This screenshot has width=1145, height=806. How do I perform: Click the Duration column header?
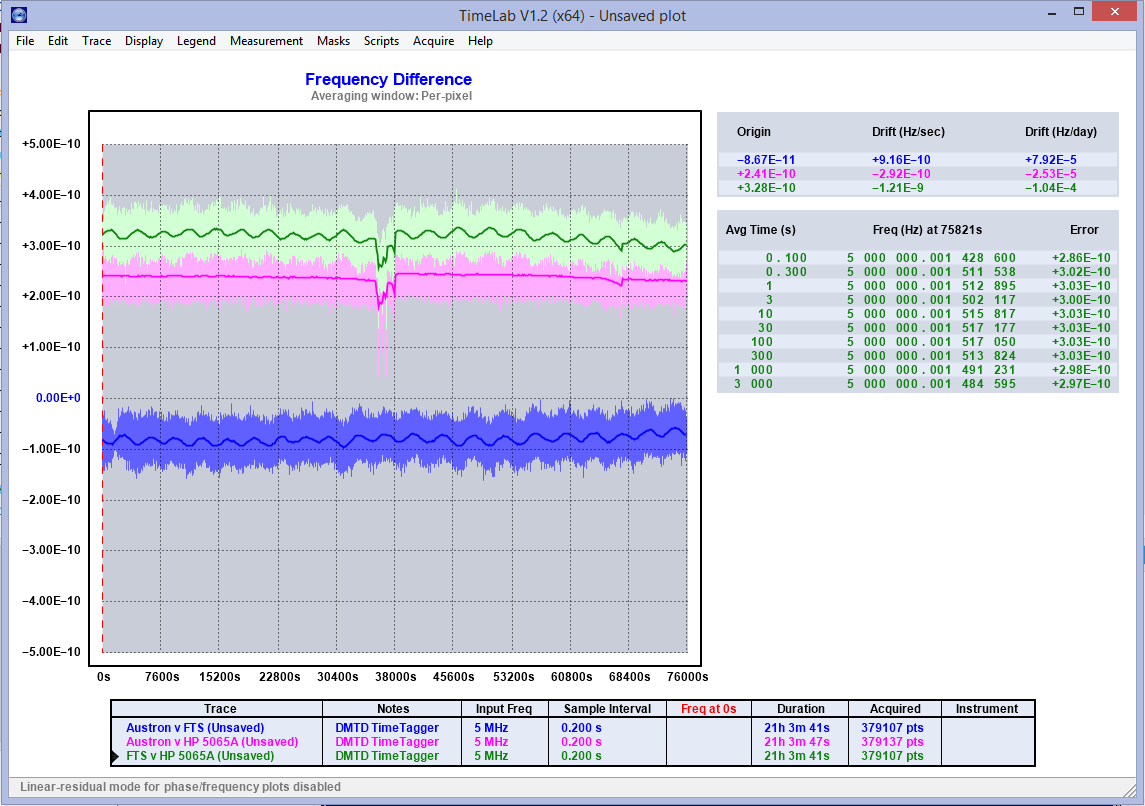(801, 709)
